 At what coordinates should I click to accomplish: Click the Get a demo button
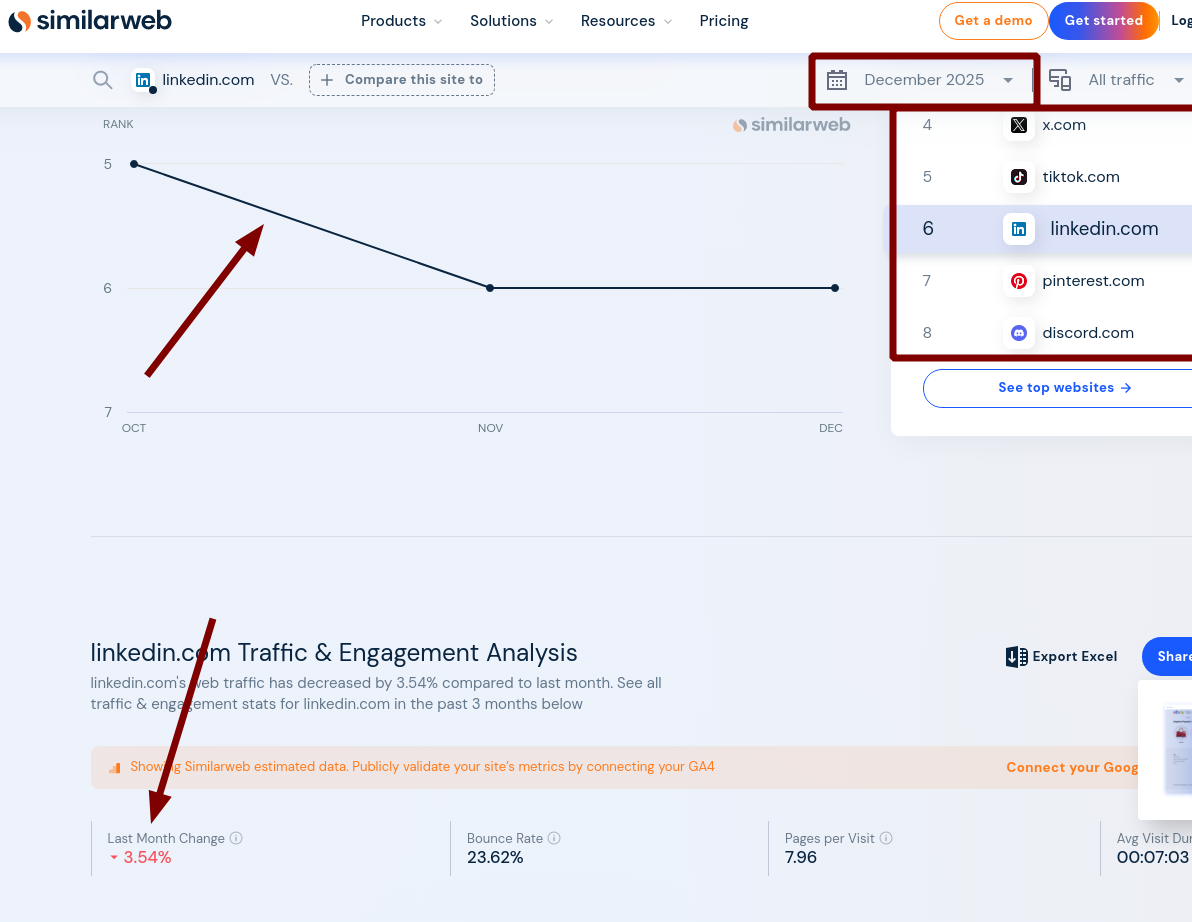pos(993,20)
